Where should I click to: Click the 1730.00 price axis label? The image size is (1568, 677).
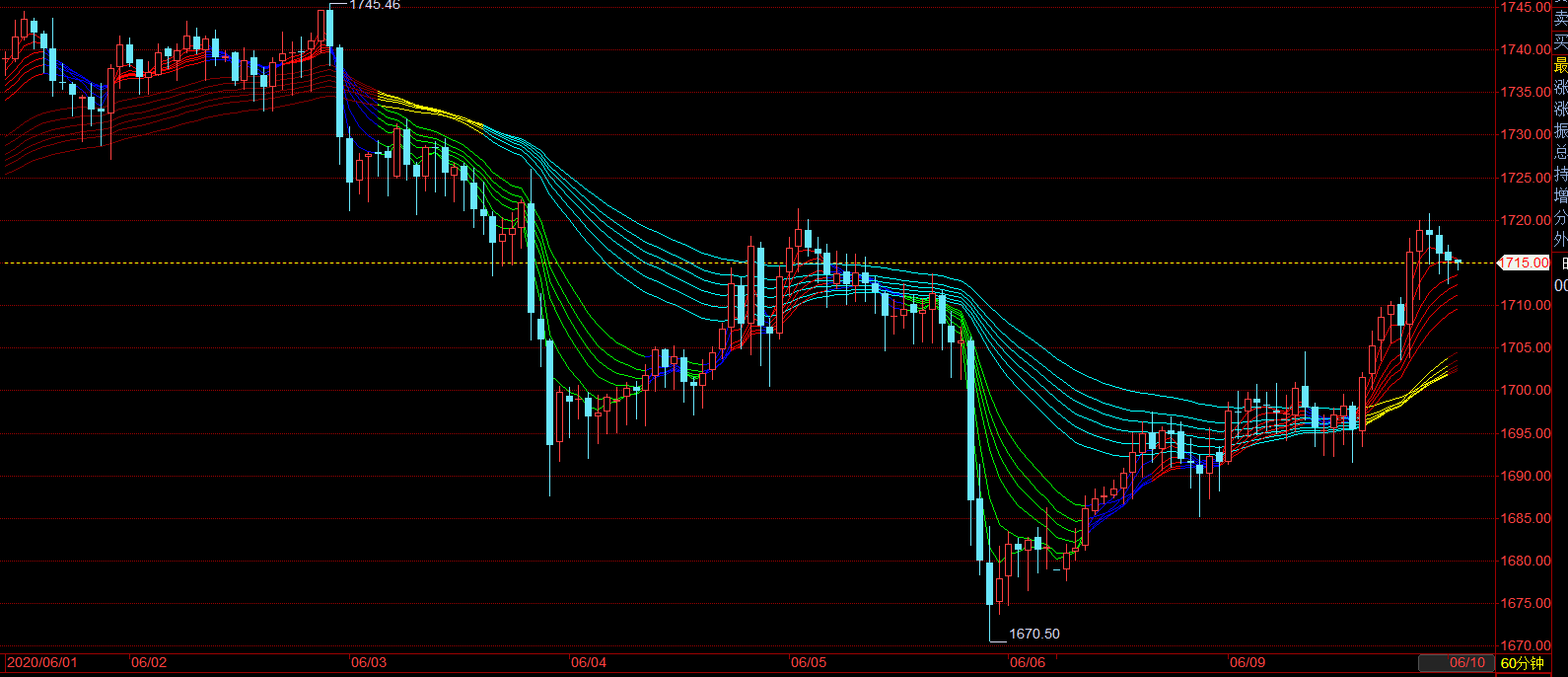point(1526,134)
